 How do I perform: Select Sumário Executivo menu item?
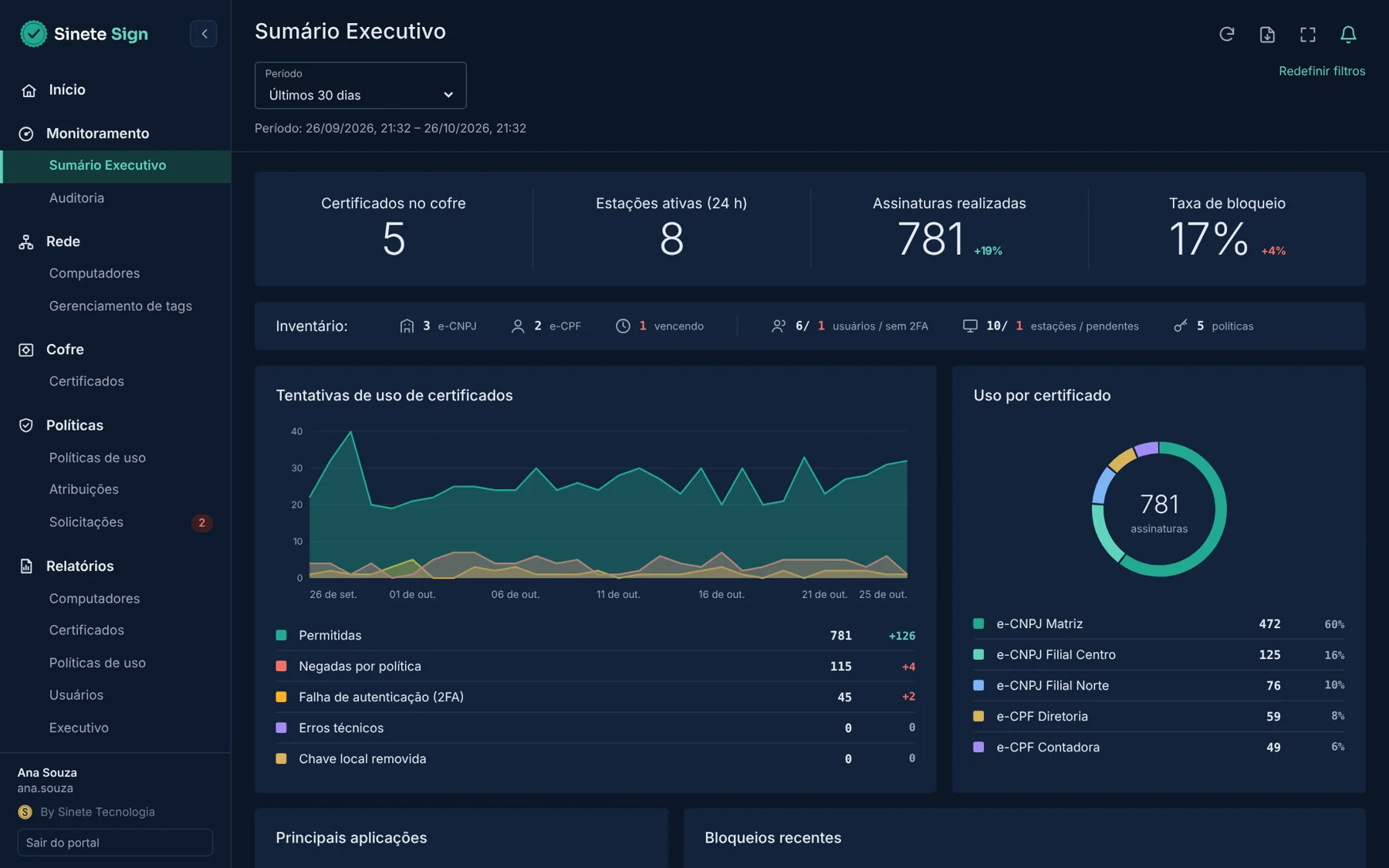[x=115, y=166]
